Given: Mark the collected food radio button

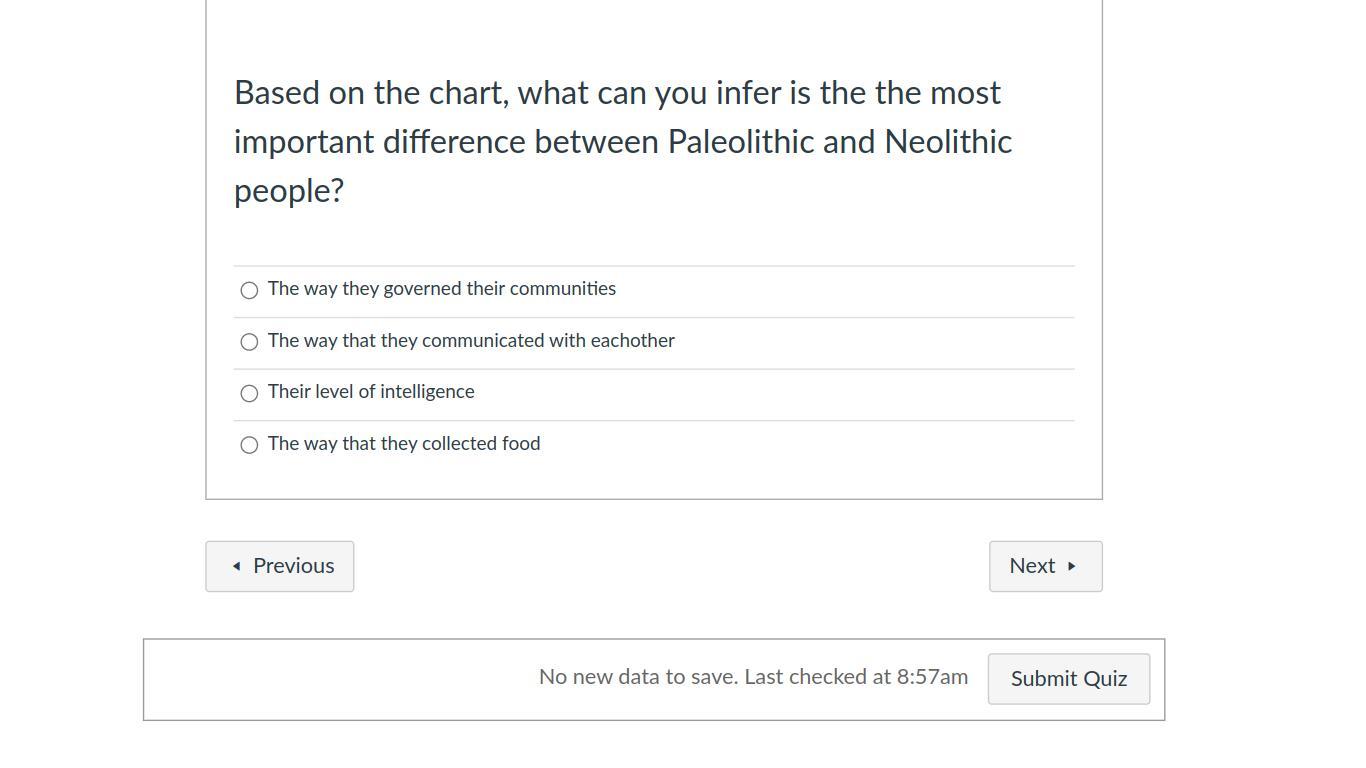Looking at the screenshot, I should pyautogui.click(x=249, y=445).
